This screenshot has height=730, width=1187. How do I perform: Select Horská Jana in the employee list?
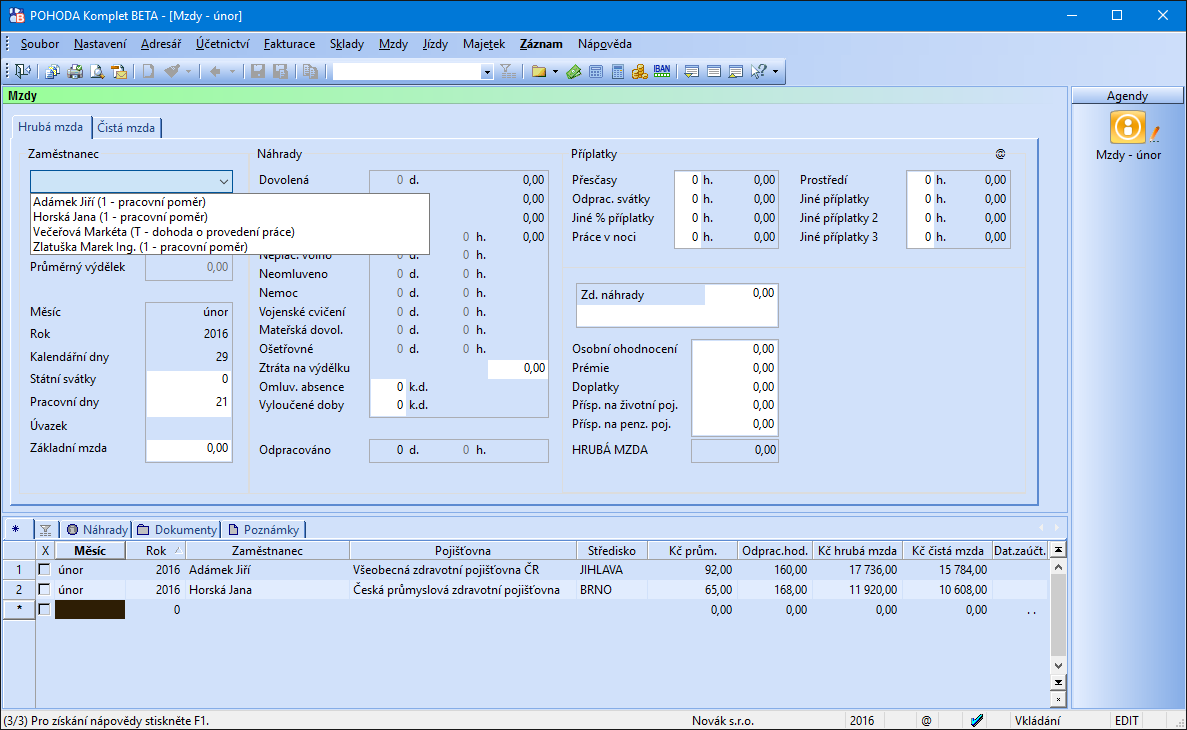coord(230,217)
